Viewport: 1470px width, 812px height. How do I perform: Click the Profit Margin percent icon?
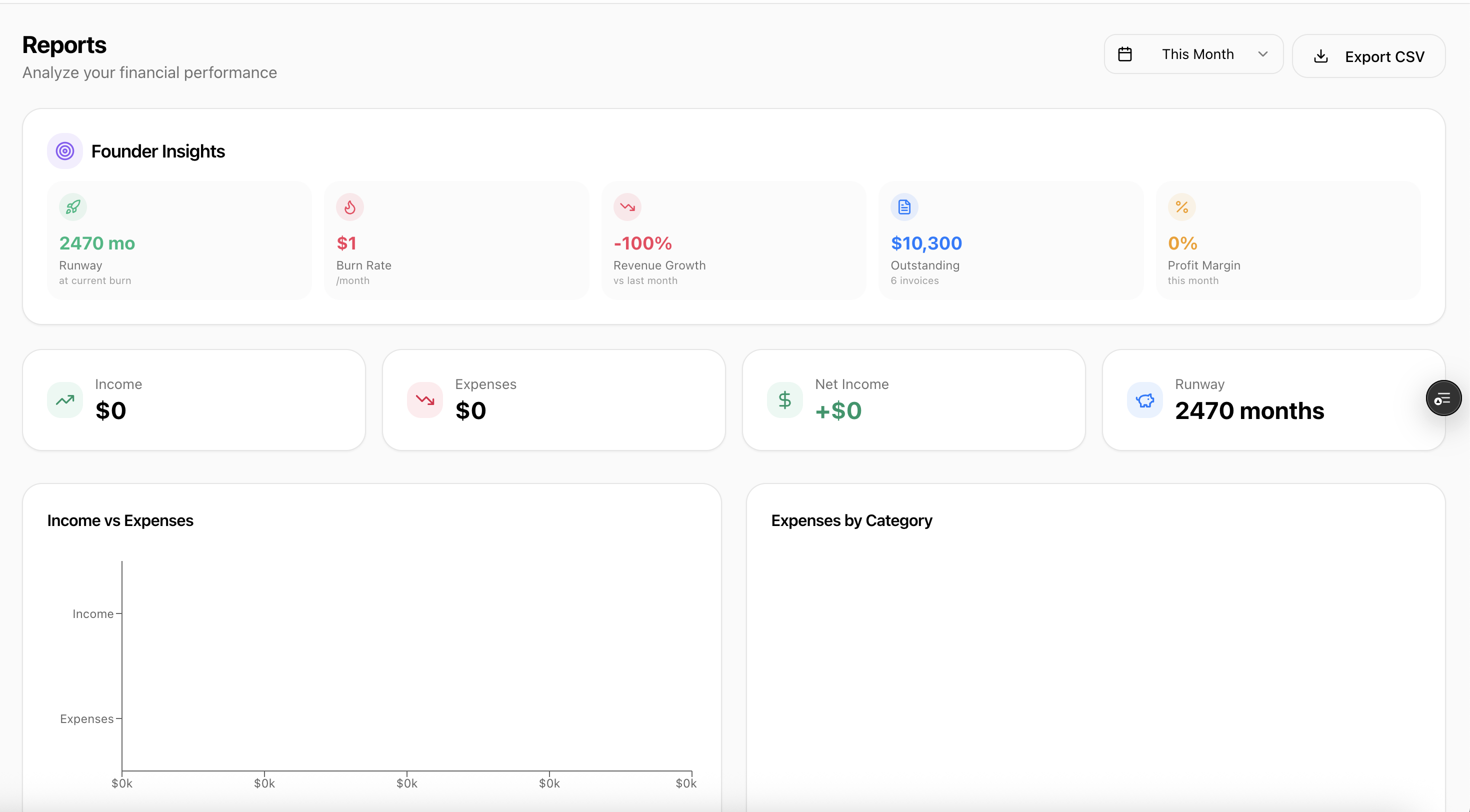coord(1181,207)
